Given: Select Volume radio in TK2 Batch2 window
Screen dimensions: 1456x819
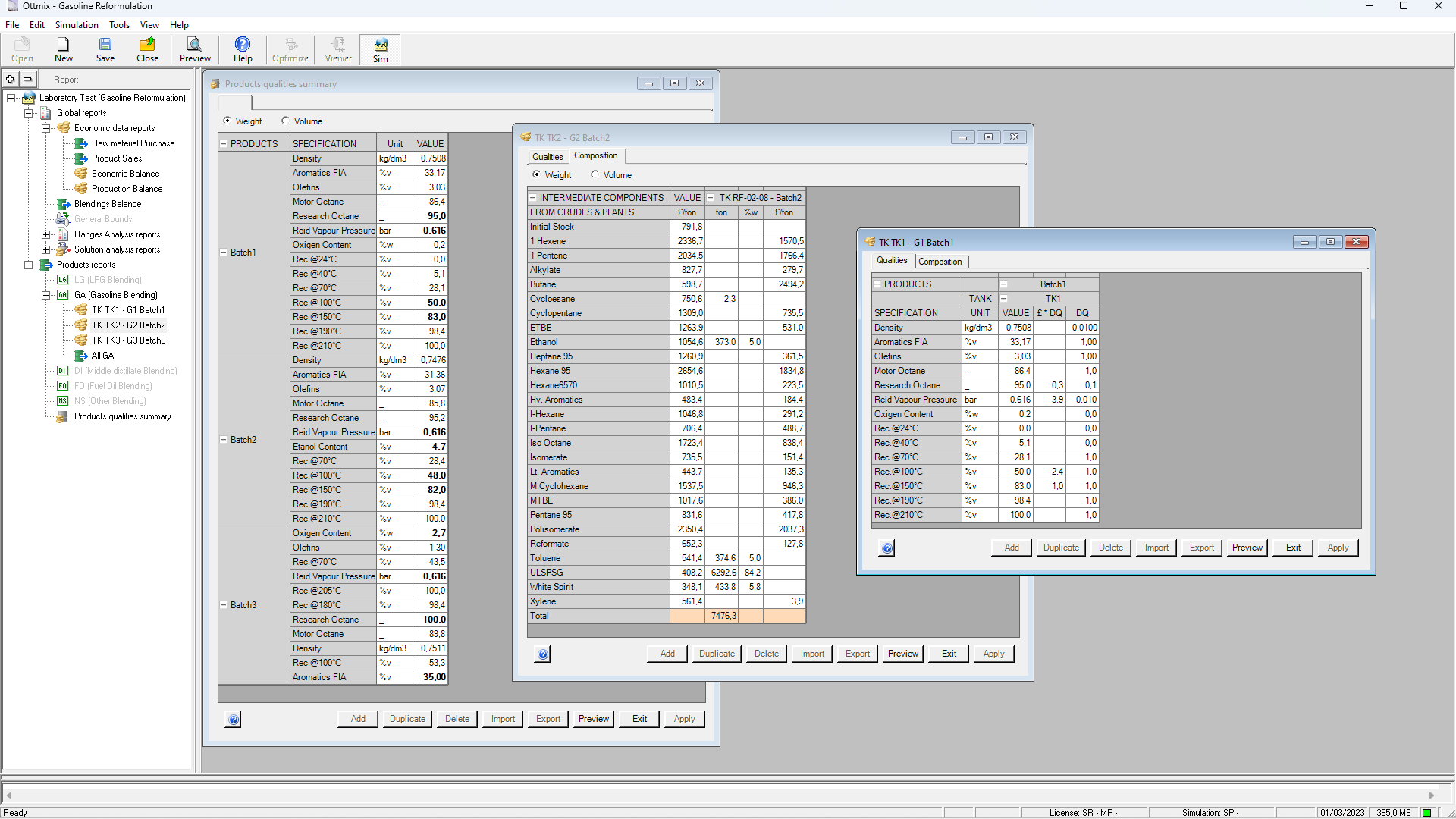Looking at the screenshot, I should (x=595, y=174).
